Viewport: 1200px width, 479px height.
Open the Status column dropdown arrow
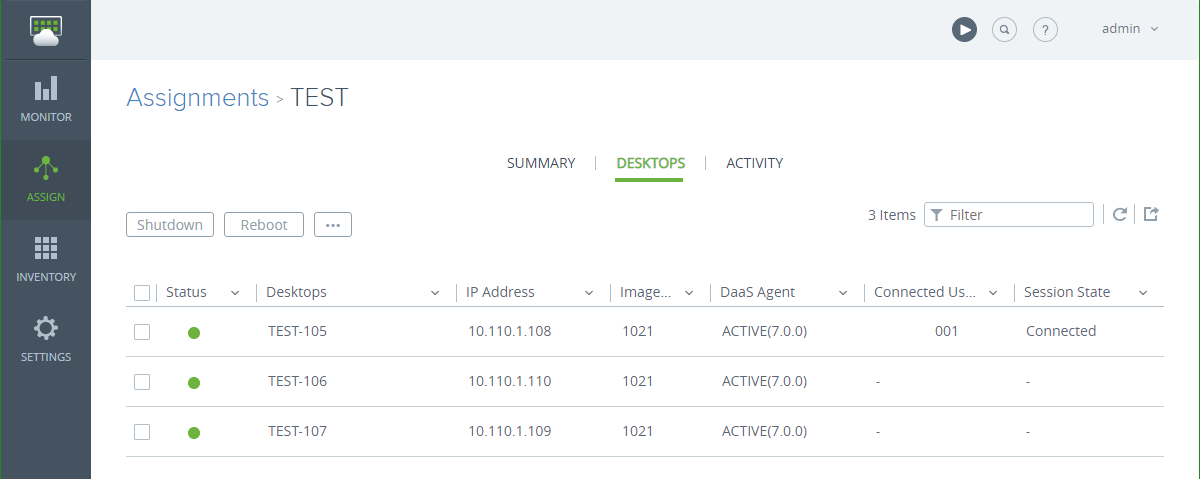click(x=235, y=293)
